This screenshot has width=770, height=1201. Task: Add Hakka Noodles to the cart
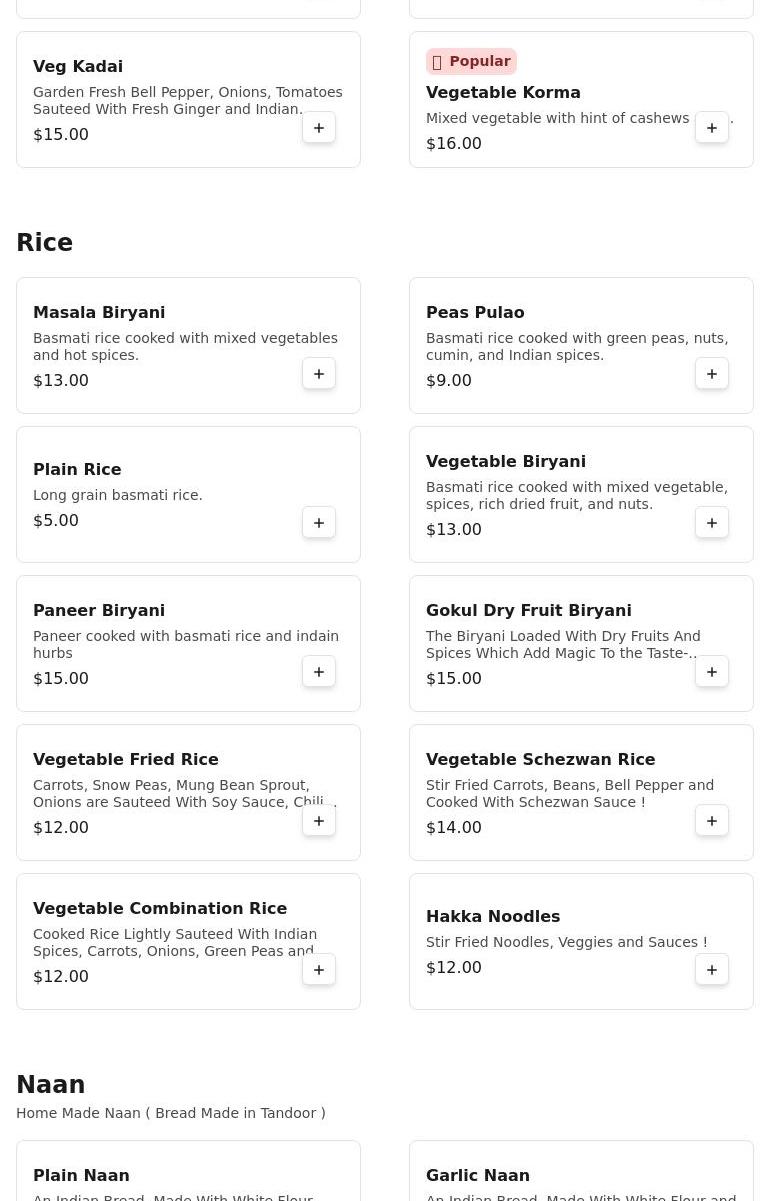[712, 970]
